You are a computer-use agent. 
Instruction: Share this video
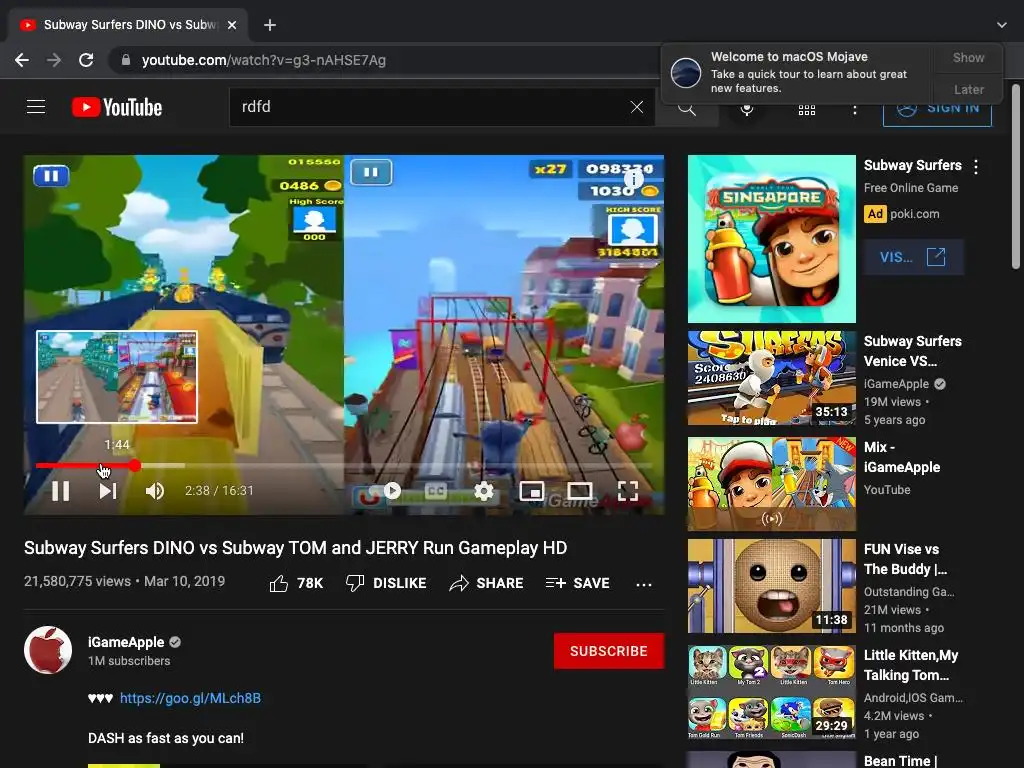486,583
